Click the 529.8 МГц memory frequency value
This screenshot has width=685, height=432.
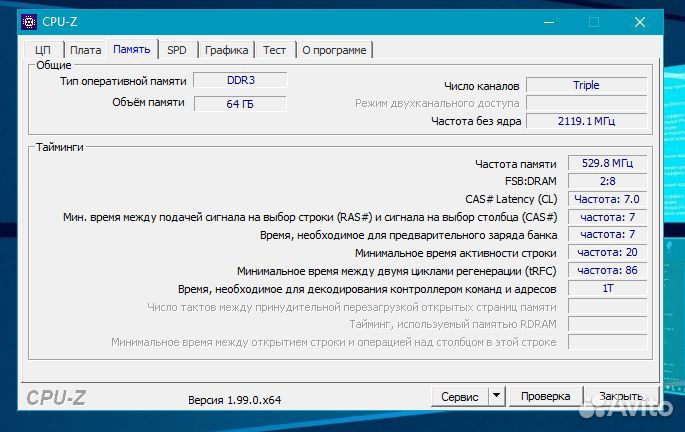[x=607, y=163]
